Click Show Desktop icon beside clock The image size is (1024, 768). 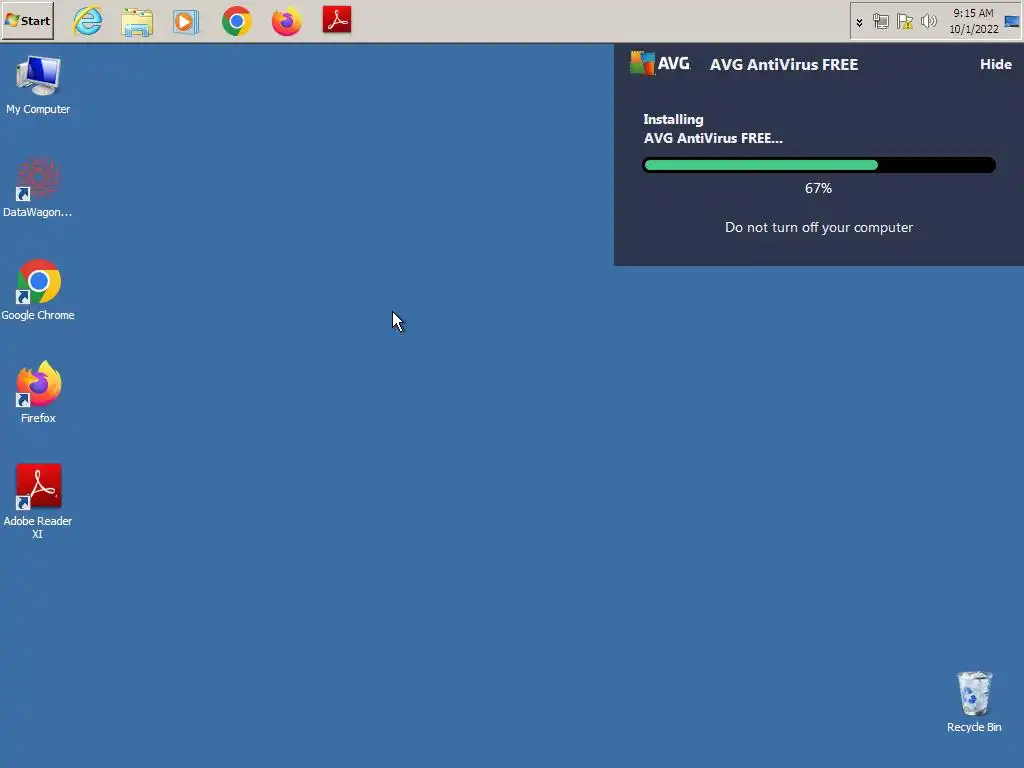tap(1012, 22)
